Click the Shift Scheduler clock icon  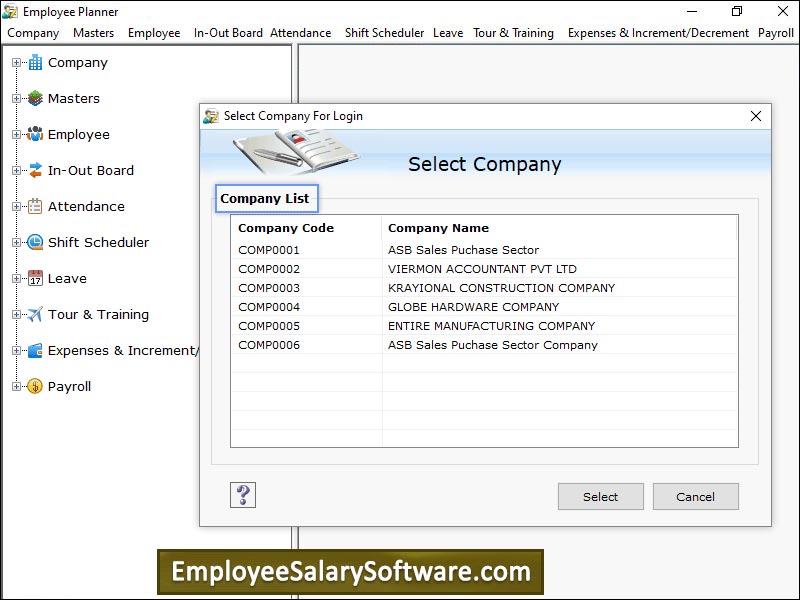click(x=35, y=242)
